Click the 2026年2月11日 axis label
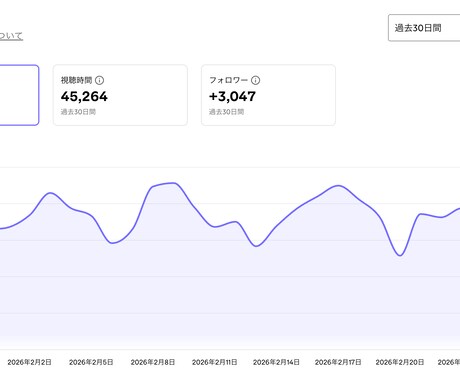Image resolution: width=460 pixels, height=380 pixels. point(215,362)
